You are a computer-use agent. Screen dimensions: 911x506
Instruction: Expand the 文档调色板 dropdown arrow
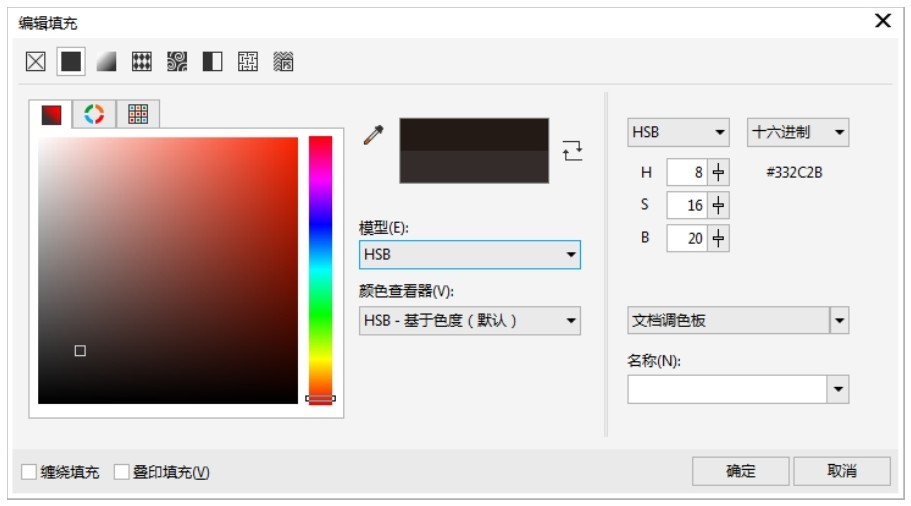coord(840,321)
